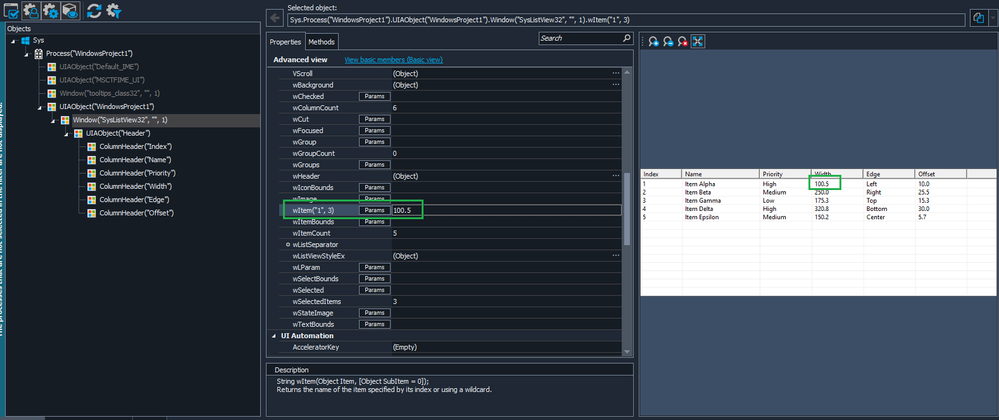Click Params button next to wChecked
Viewport: 999px width, 420px height.
374,96
